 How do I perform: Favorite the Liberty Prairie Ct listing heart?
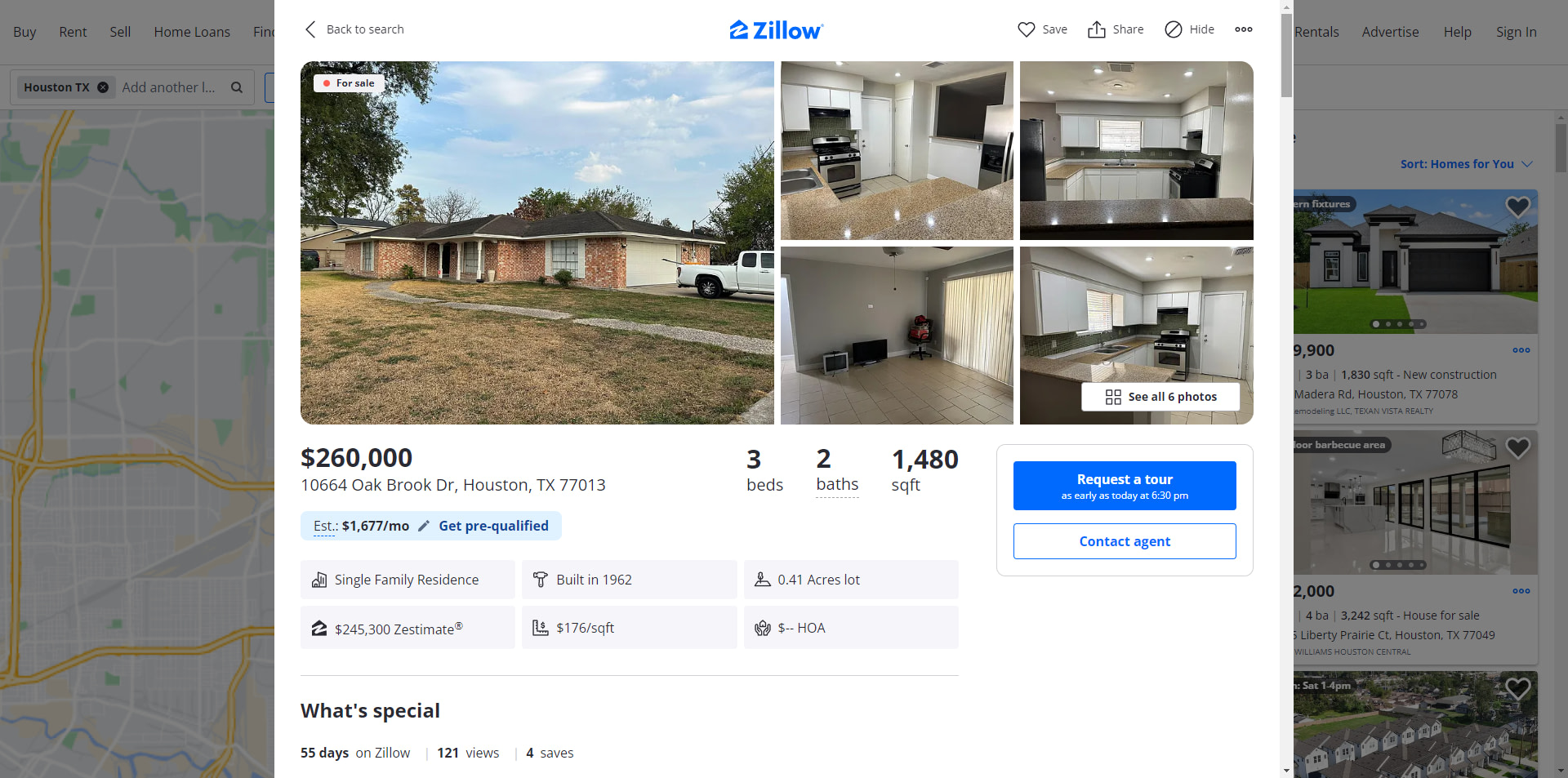[x=1517, y=448]
